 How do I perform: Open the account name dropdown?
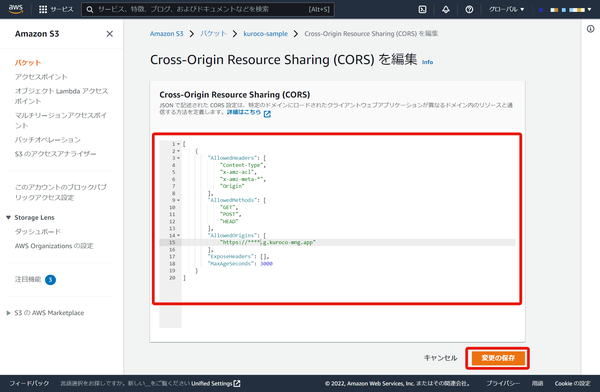(565, 9)
